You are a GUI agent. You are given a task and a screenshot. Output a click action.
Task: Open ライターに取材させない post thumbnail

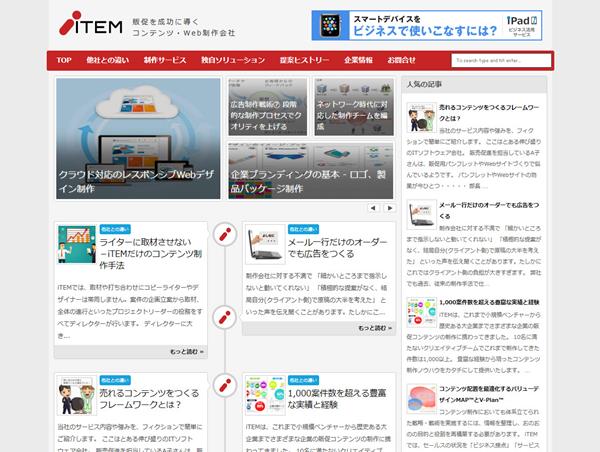77,244
